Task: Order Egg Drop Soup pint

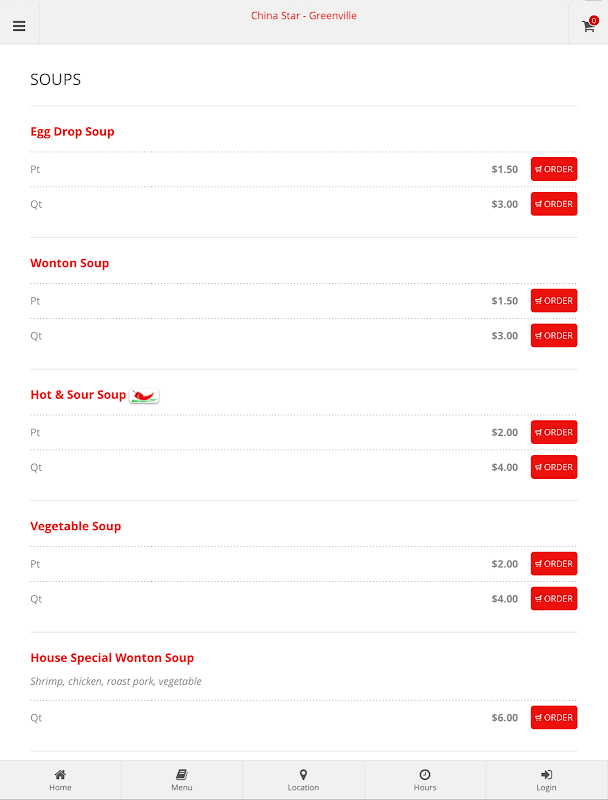Action: click(554, 169)
